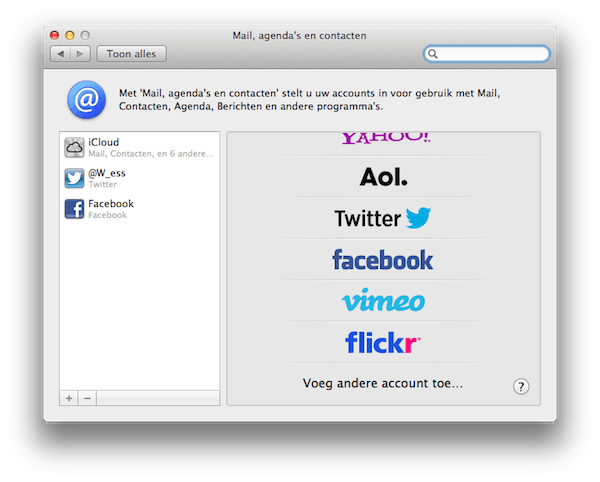Select the '@W_ess' account name

(107, 173)
